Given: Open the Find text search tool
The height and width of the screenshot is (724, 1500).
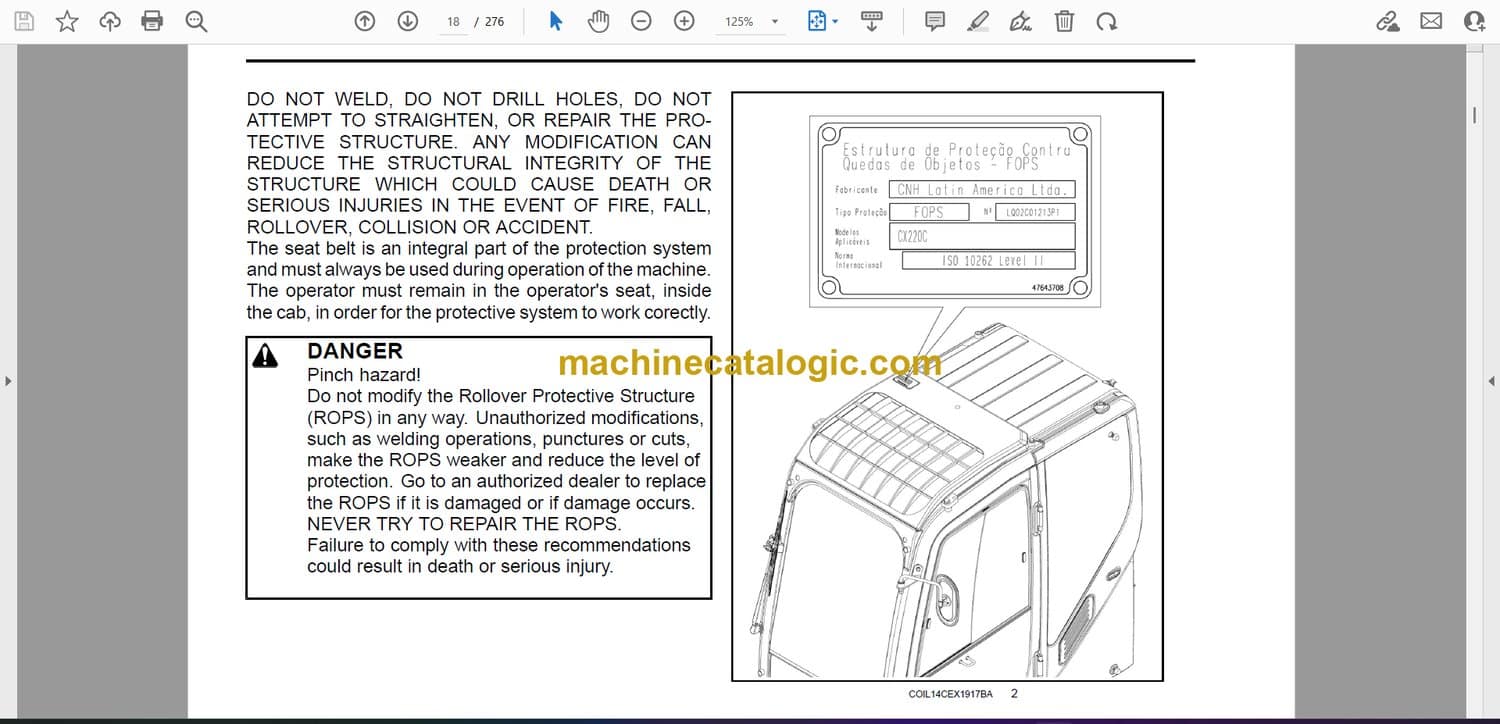Looking at the screenshot, I should pyautogui.click(x=196, y=21).
